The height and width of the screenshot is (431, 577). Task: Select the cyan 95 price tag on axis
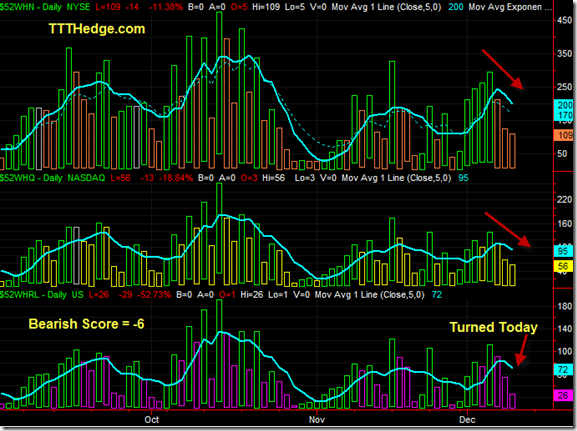click(x=563, y=251)
